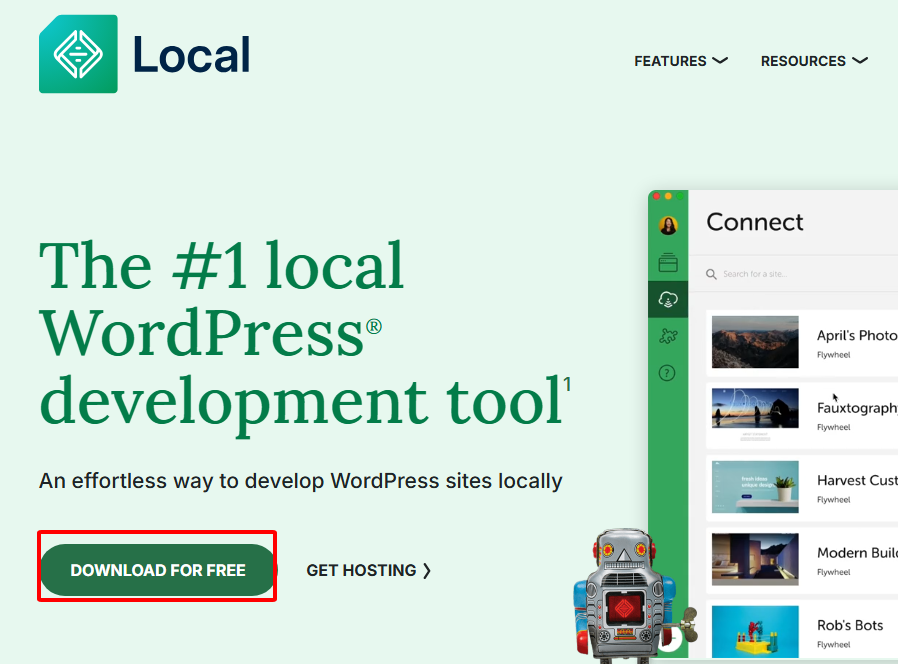Select the "Rob's Bots" site name

(850, 625)
